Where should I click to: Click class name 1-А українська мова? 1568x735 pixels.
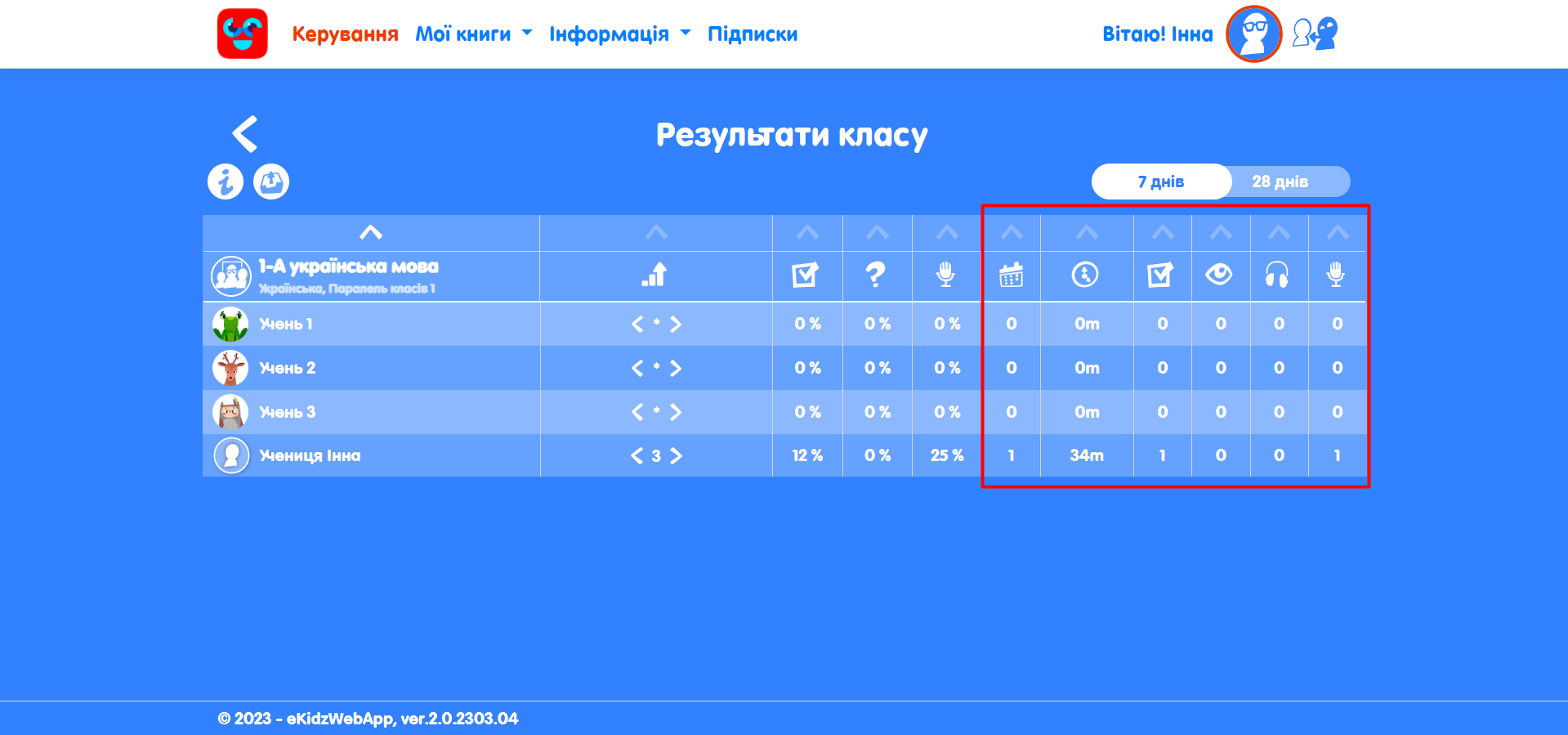pyautogui.click(x=349, y=267)
